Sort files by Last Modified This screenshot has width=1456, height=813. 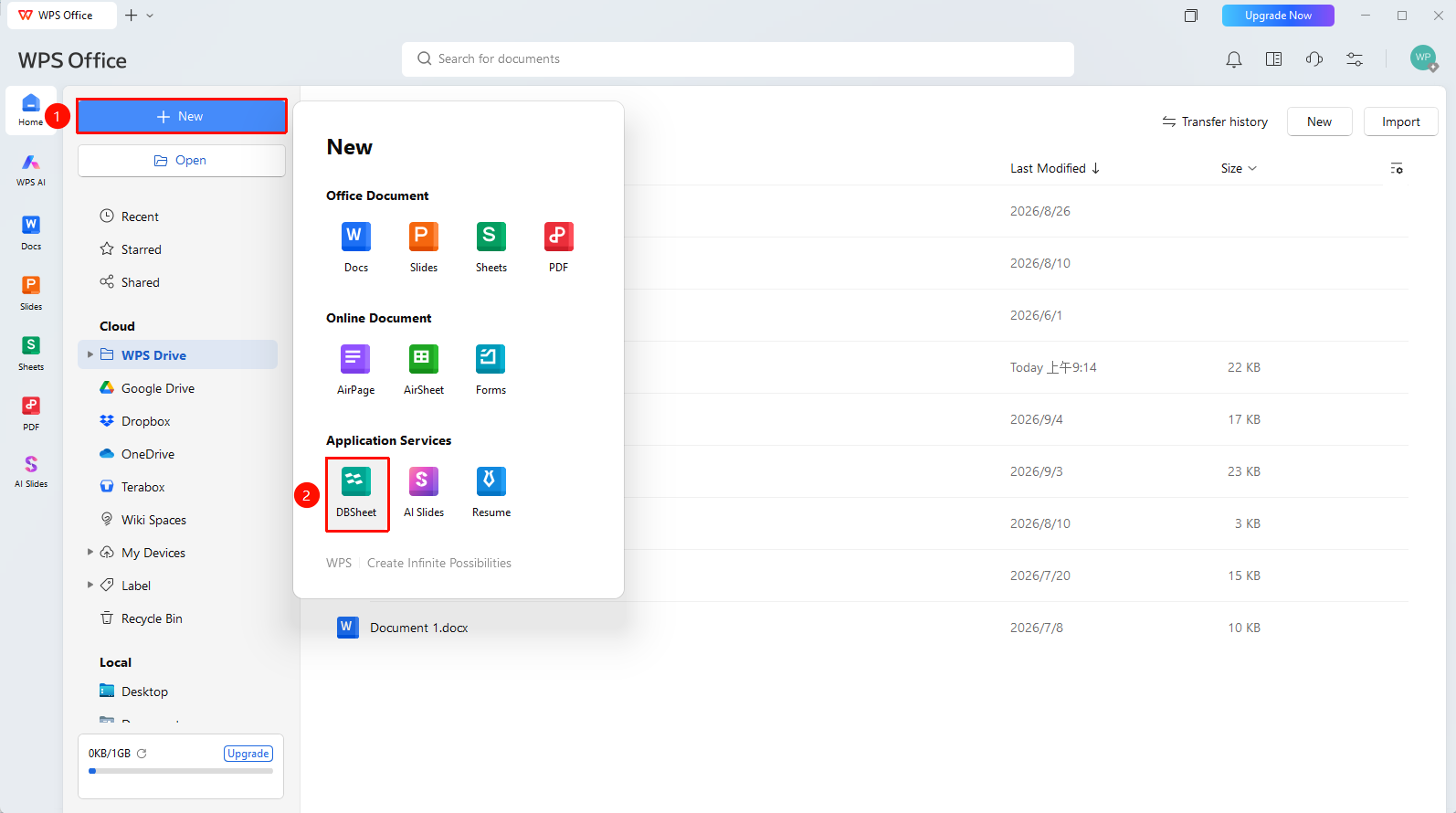[1055, 168]
